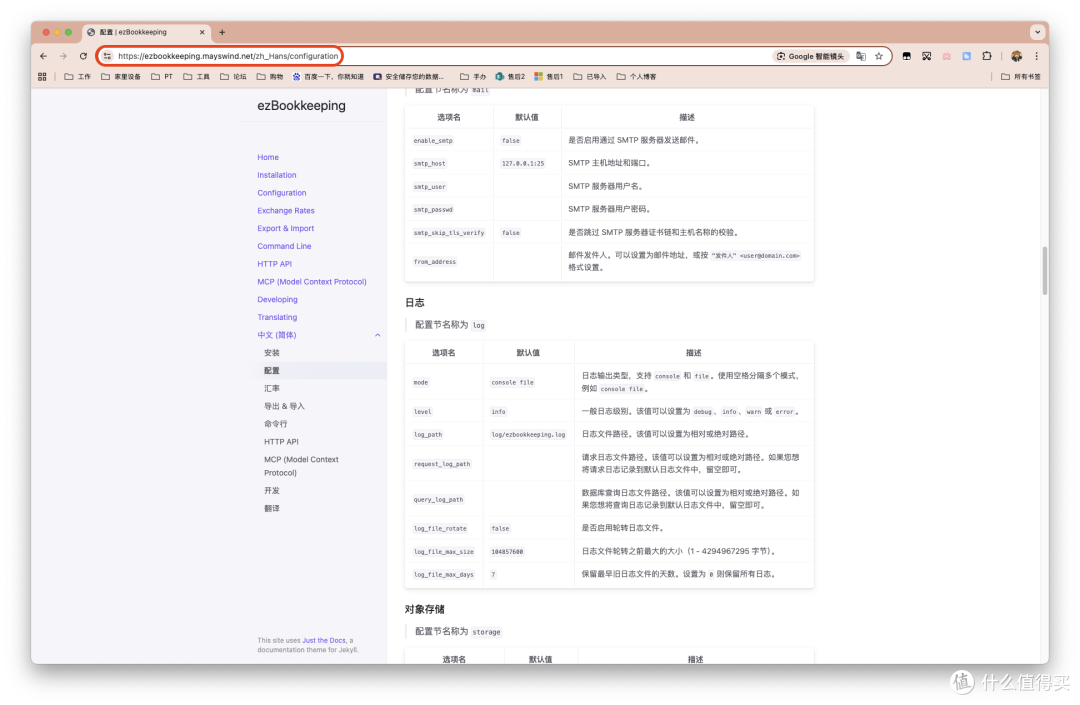Screen dimensions: 1080x705
Task: Open the apps grid in bookmarks bar
Action: point(42,77)
